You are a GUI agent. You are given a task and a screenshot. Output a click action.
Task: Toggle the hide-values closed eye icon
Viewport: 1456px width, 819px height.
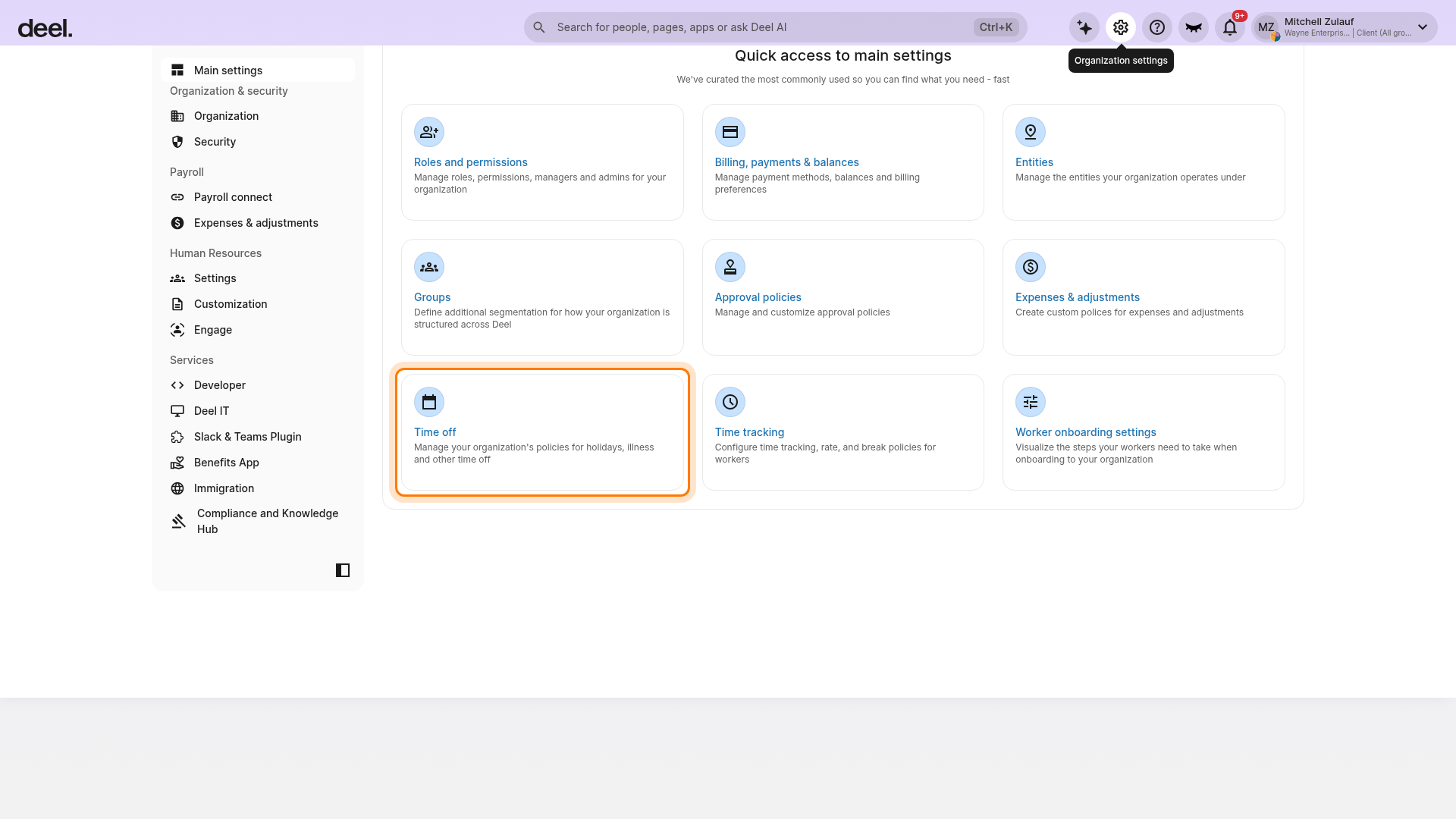(1194, 27)
